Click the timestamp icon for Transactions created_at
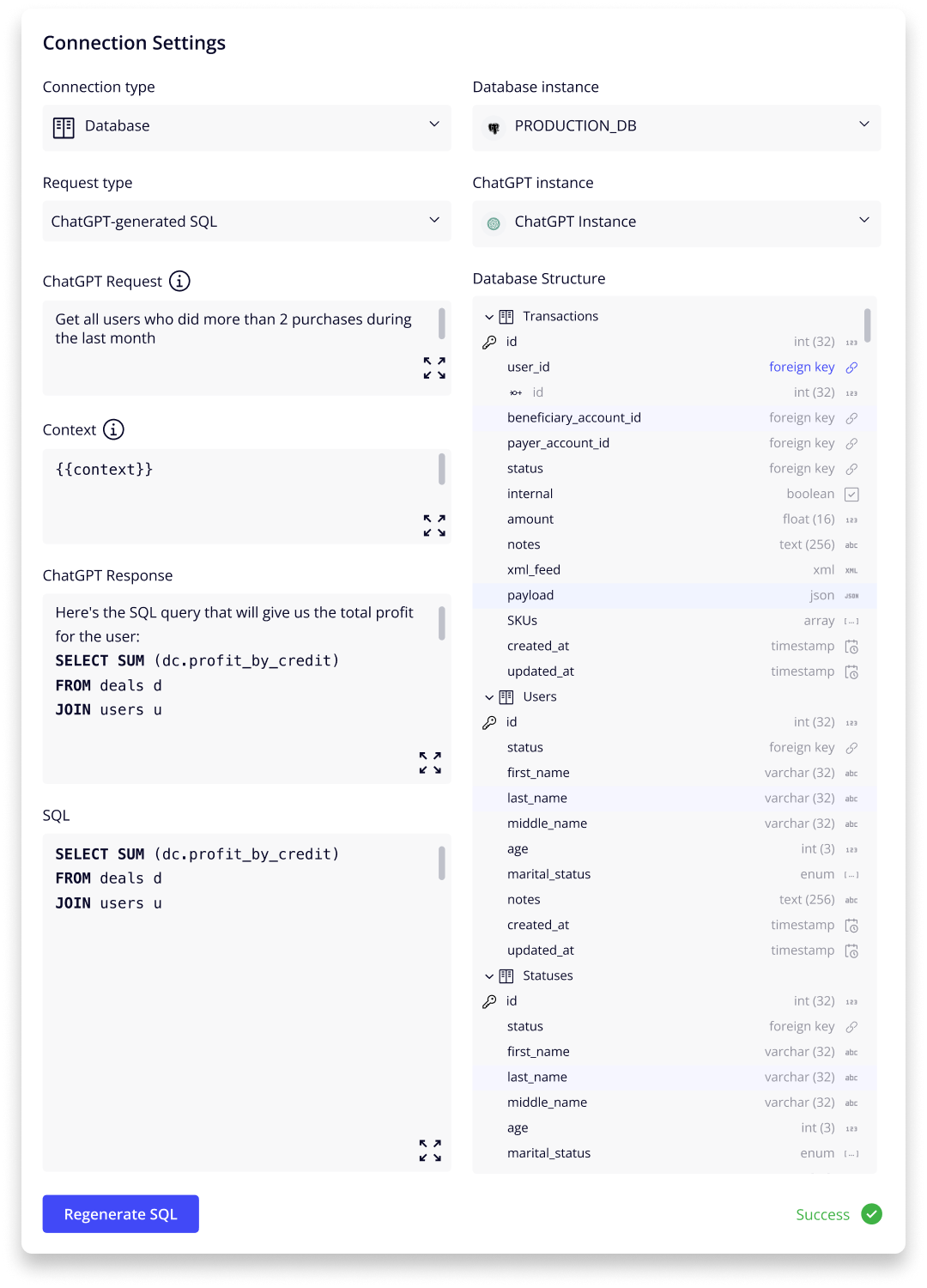Viewport: 927px width, 1288px height. pos(851,647)
